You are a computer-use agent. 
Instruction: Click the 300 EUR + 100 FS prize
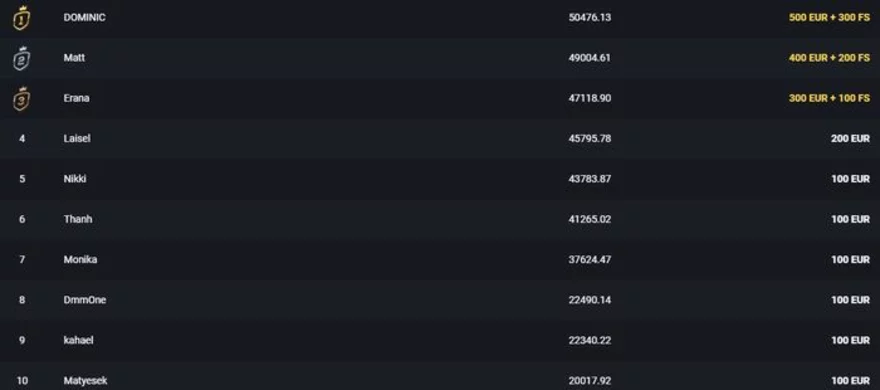coord(829,98)
